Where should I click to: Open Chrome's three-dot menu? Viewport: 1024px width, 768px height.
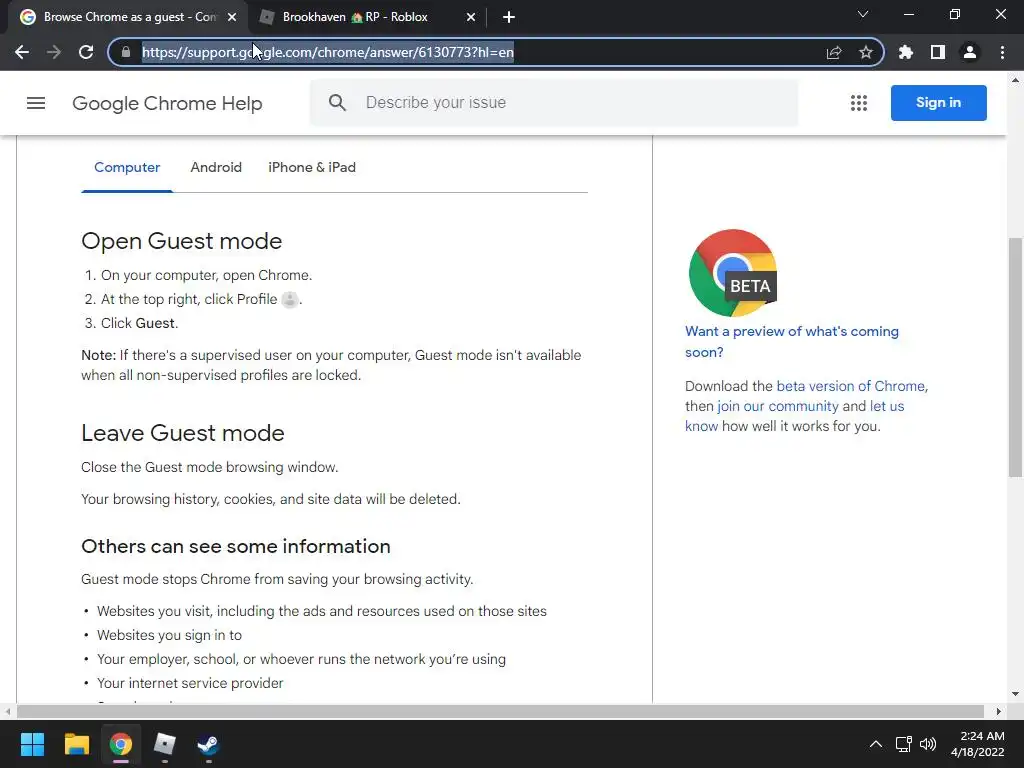(1002, 52)
